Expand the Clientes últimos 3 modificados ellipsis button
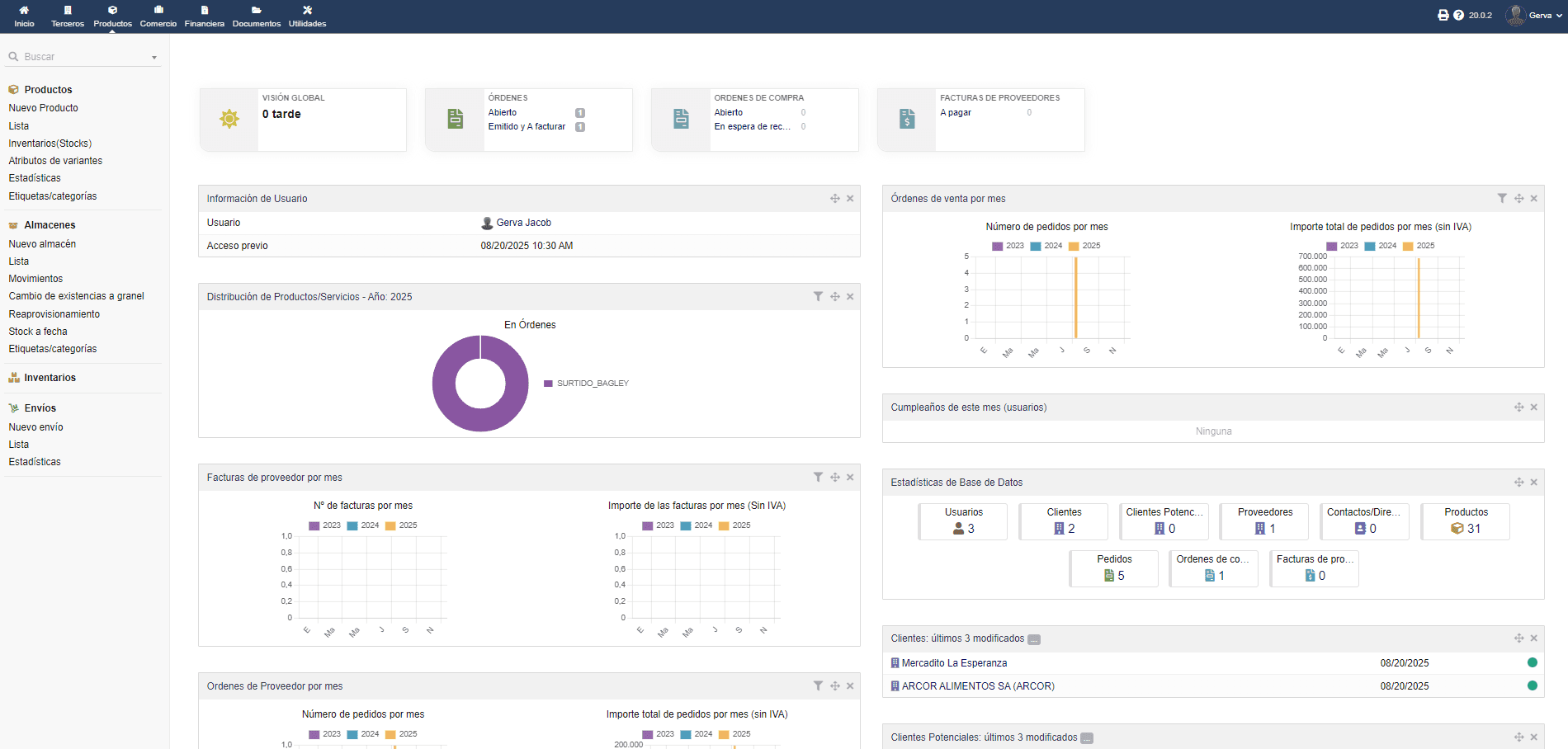This screenshot has height=749, width=1568. [1034, 639]
